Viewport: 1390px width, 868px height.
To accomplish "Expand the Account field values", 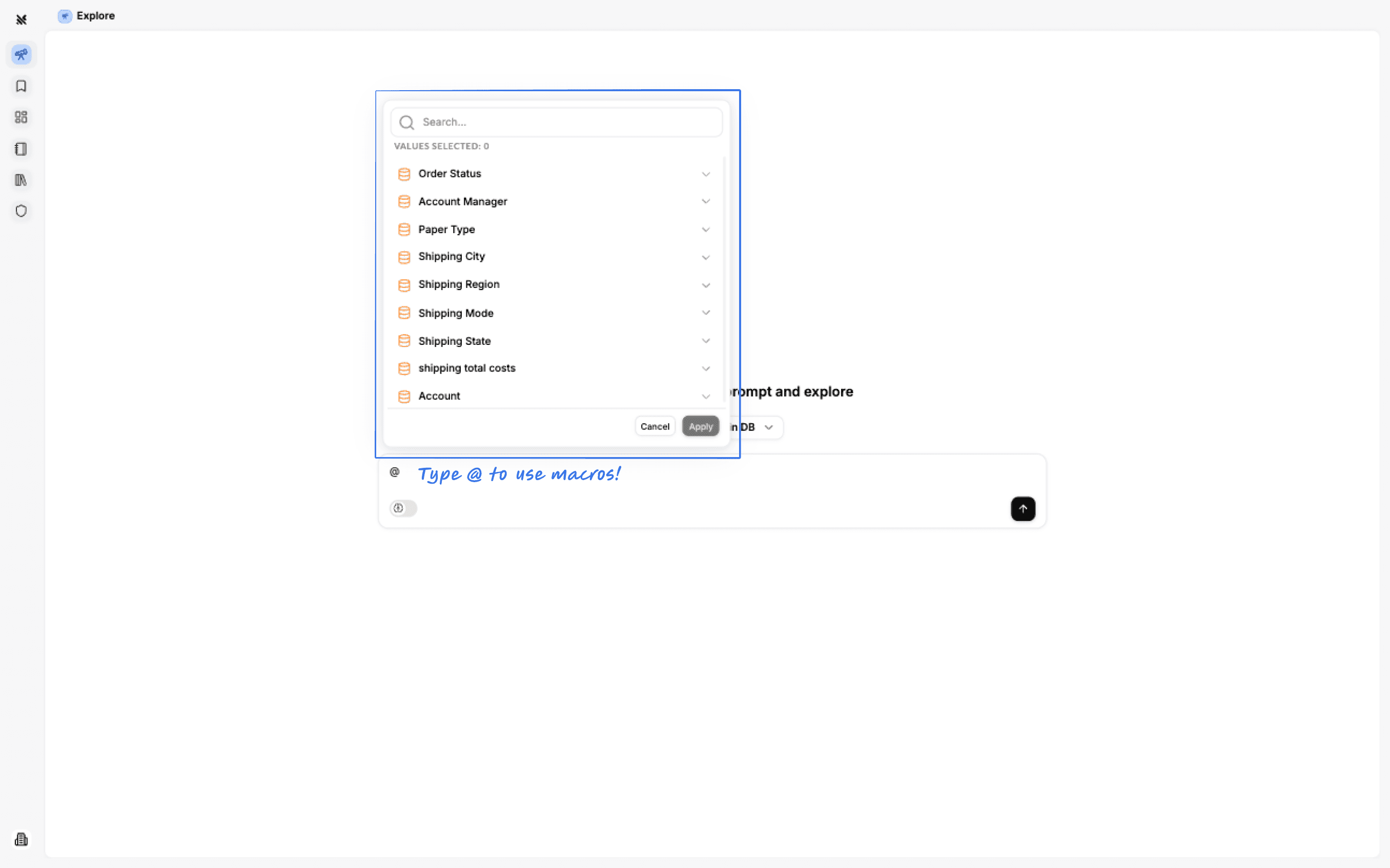I will tap(706, 396).
